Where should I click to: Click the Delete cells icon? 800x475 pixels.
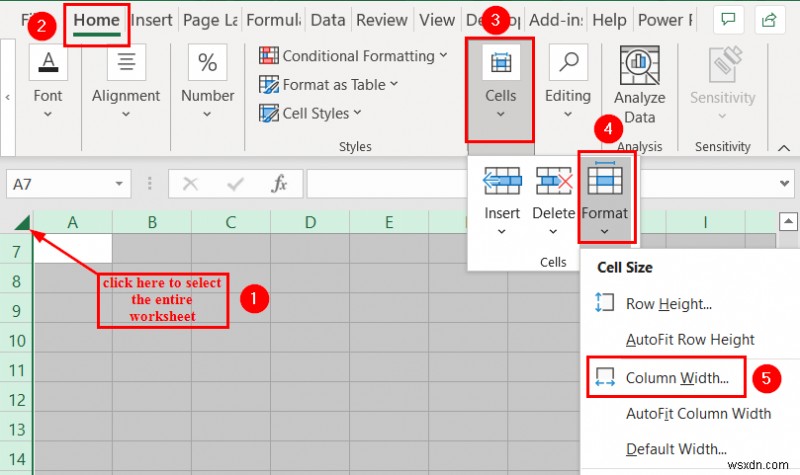click(x=554, y=181)
